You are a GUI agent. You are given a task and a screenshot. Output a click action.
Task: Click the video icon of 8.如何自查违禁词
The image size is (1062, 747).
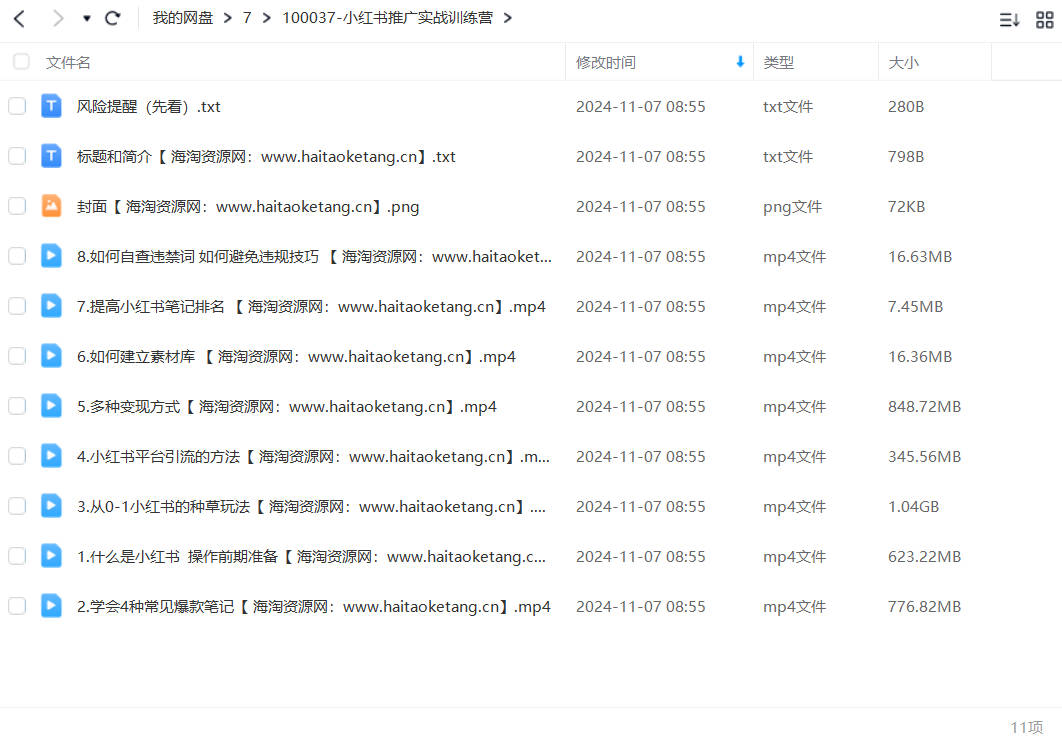point(51,255)
